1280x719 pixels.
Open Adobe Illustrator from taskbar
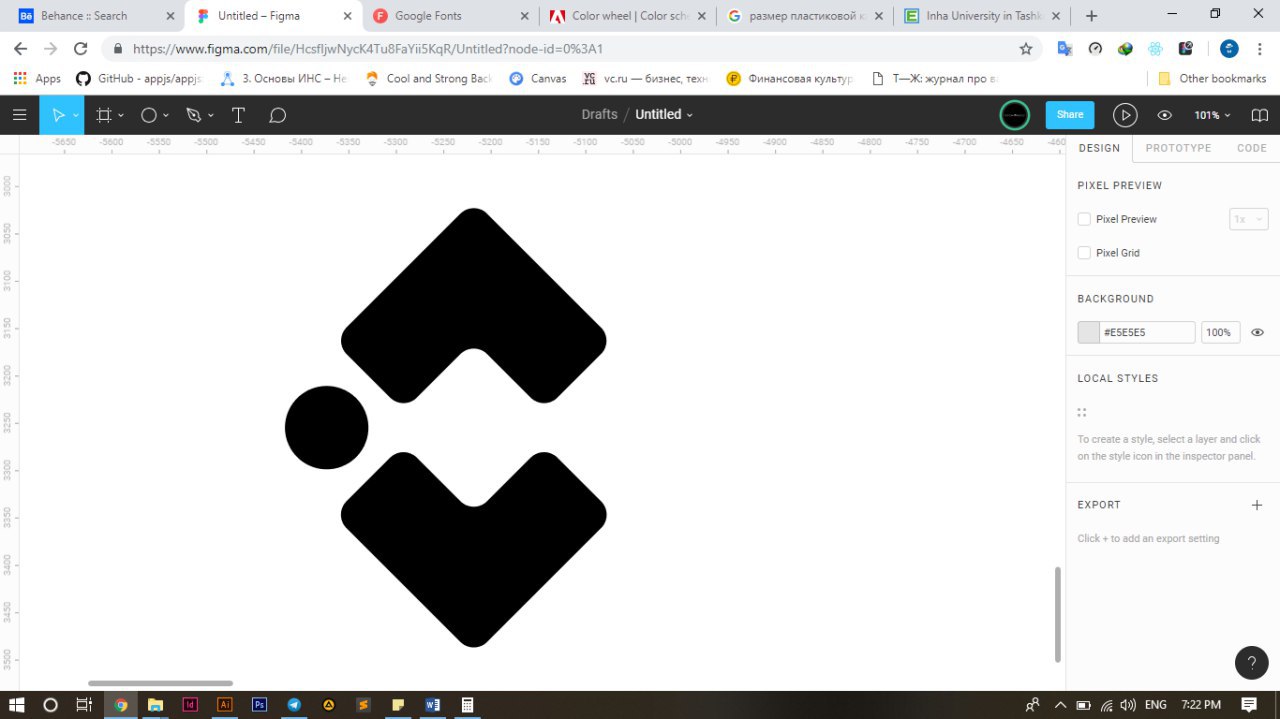225,704
